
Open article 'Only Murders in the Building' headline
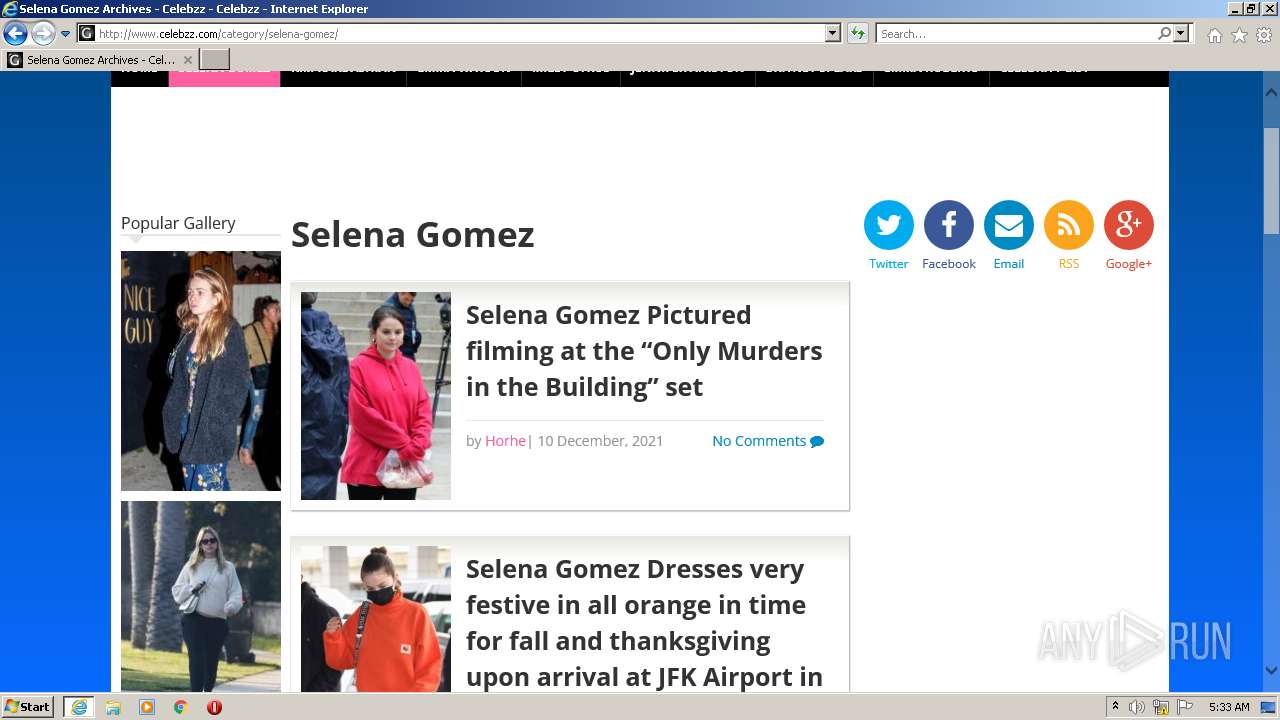click(644, 351)
